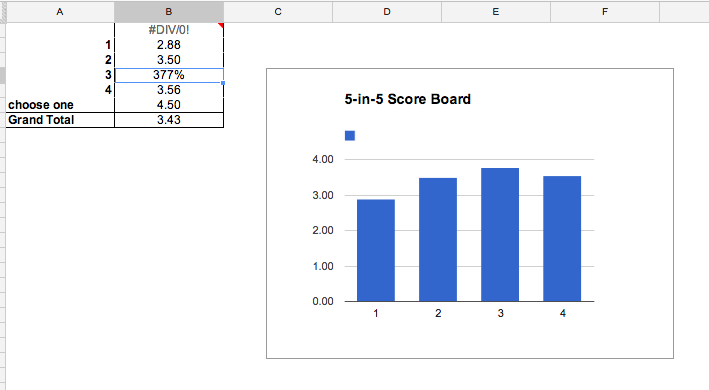The image size is (709, 390).
Task: Click x-axis label '2' under chart
Action: point(438,313)
